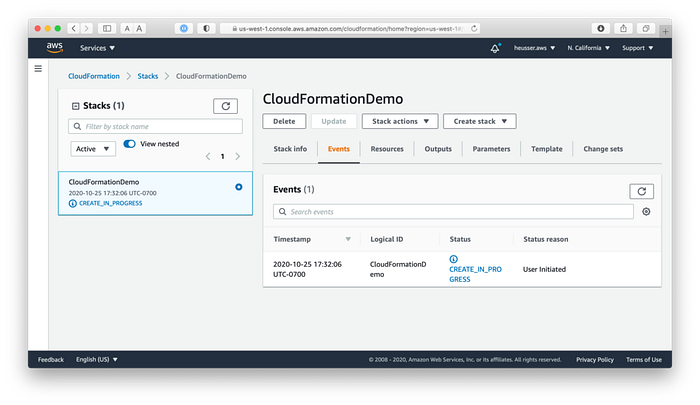Open the English (US) language selector
This screenshot has height=405, width=700.
point(97,359)
